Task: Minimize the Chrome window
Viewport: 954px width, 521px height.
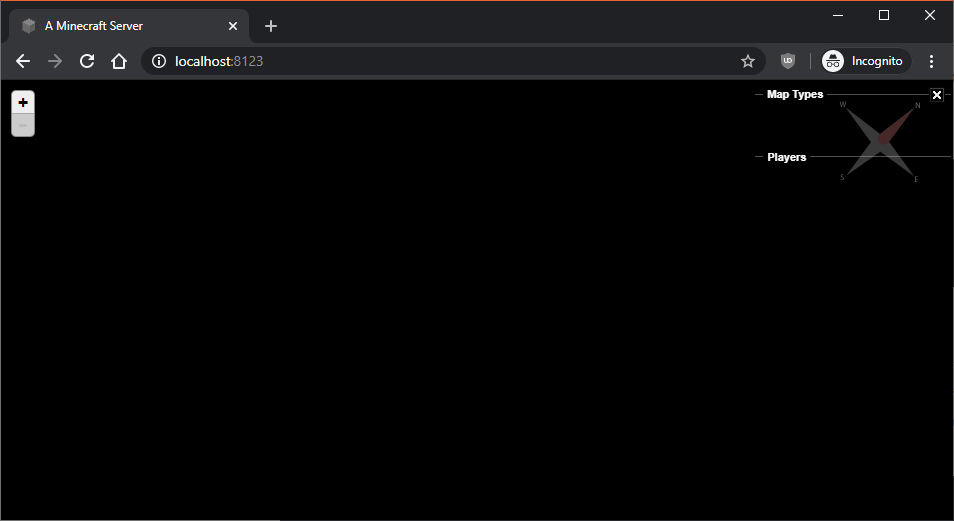Action: coord(838,15)
